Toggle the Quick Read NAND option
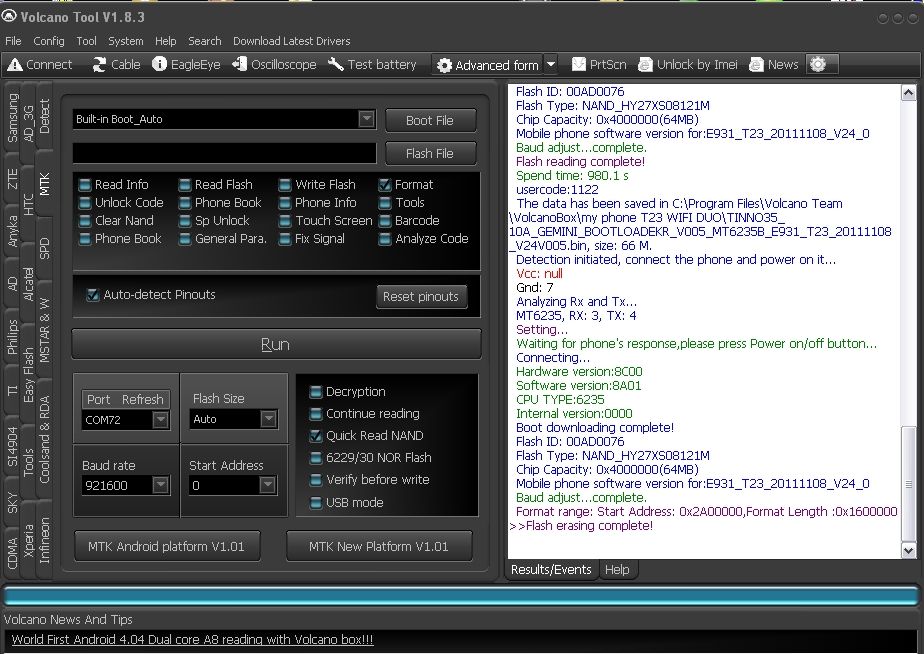Viewport: 924px width, 654px height. point(316,436)
